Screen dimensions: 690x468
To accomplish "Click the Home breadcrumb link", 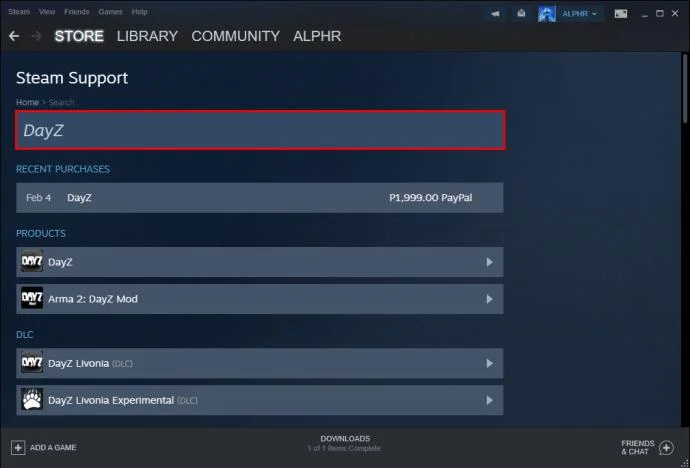I will (x=27, y=102).
